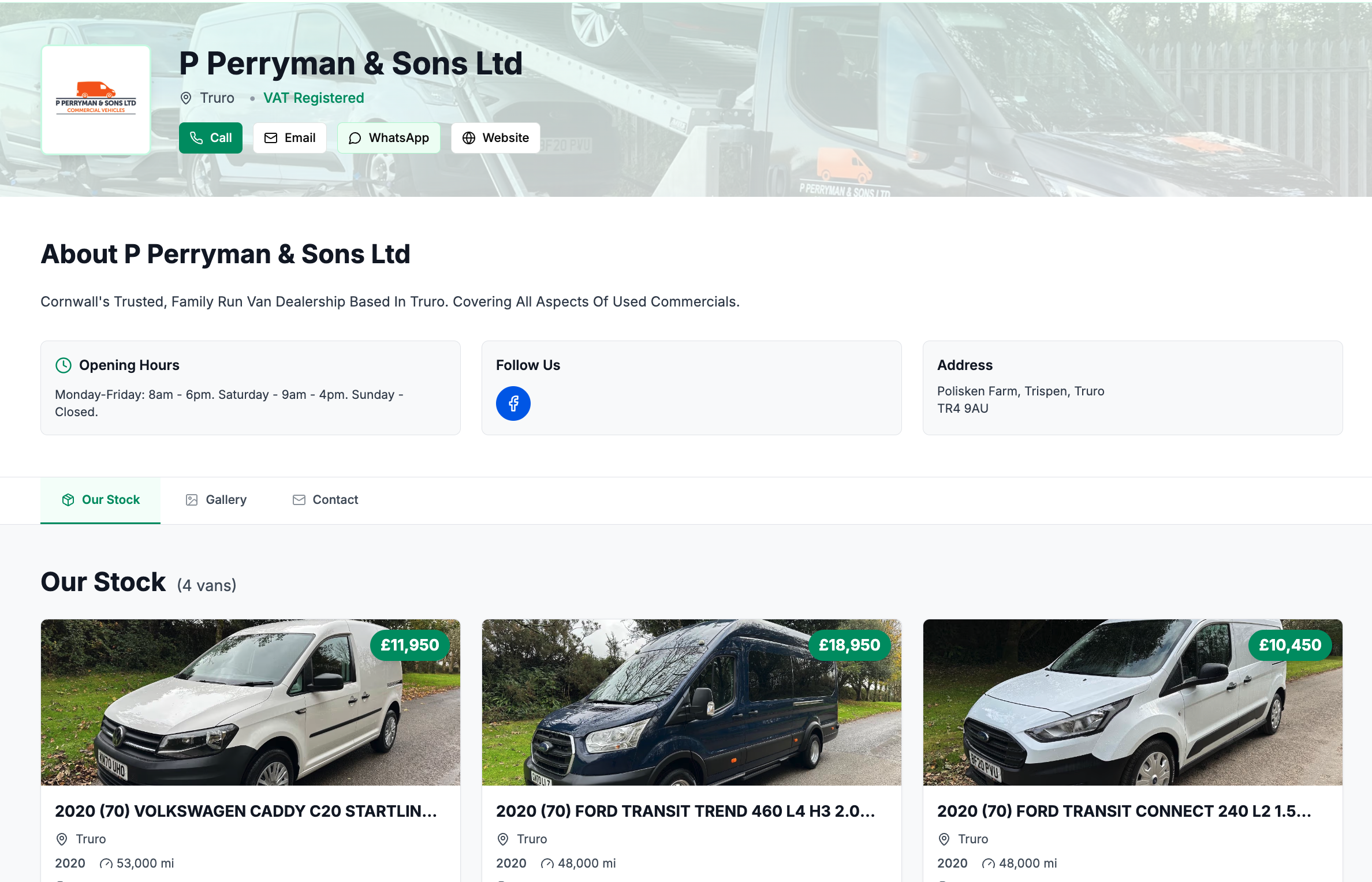Viewport: 1372px width, 882px height.
Task: Click the image icon beside Gallery
Action: click(191, 500)
